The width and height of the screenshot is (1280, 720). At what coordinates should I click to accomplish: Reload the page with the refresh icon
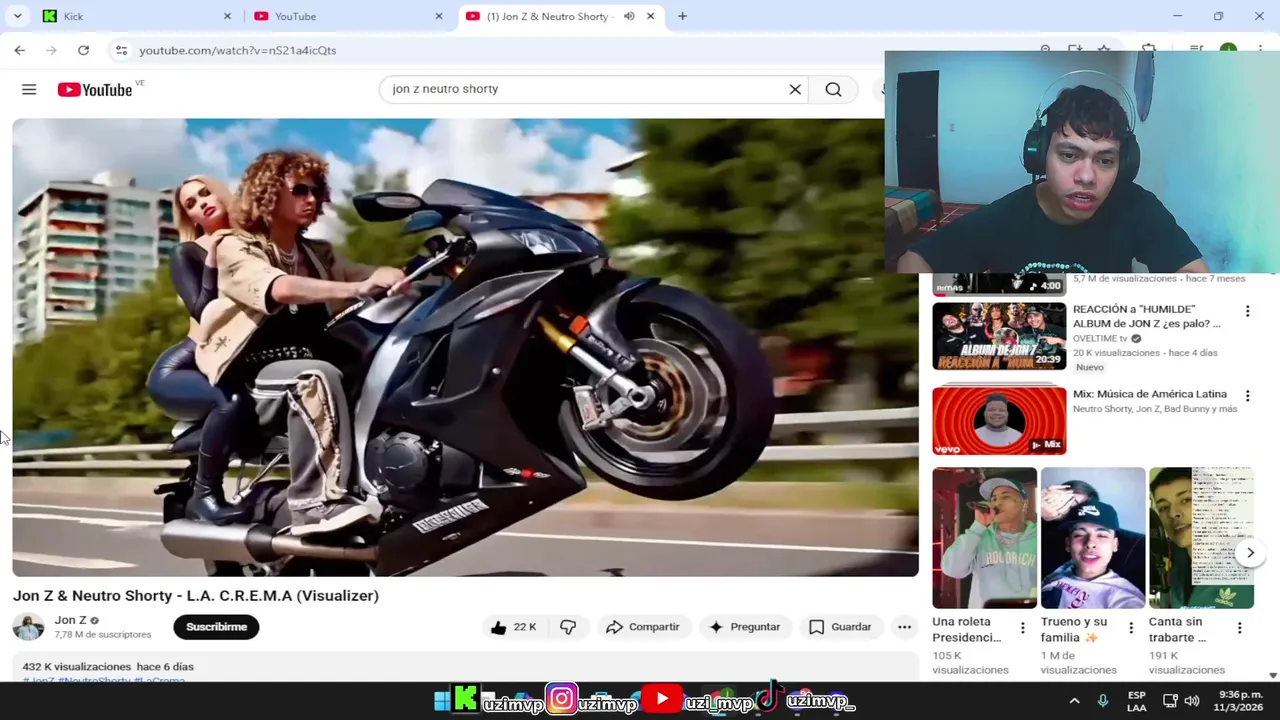click(83, 50)
